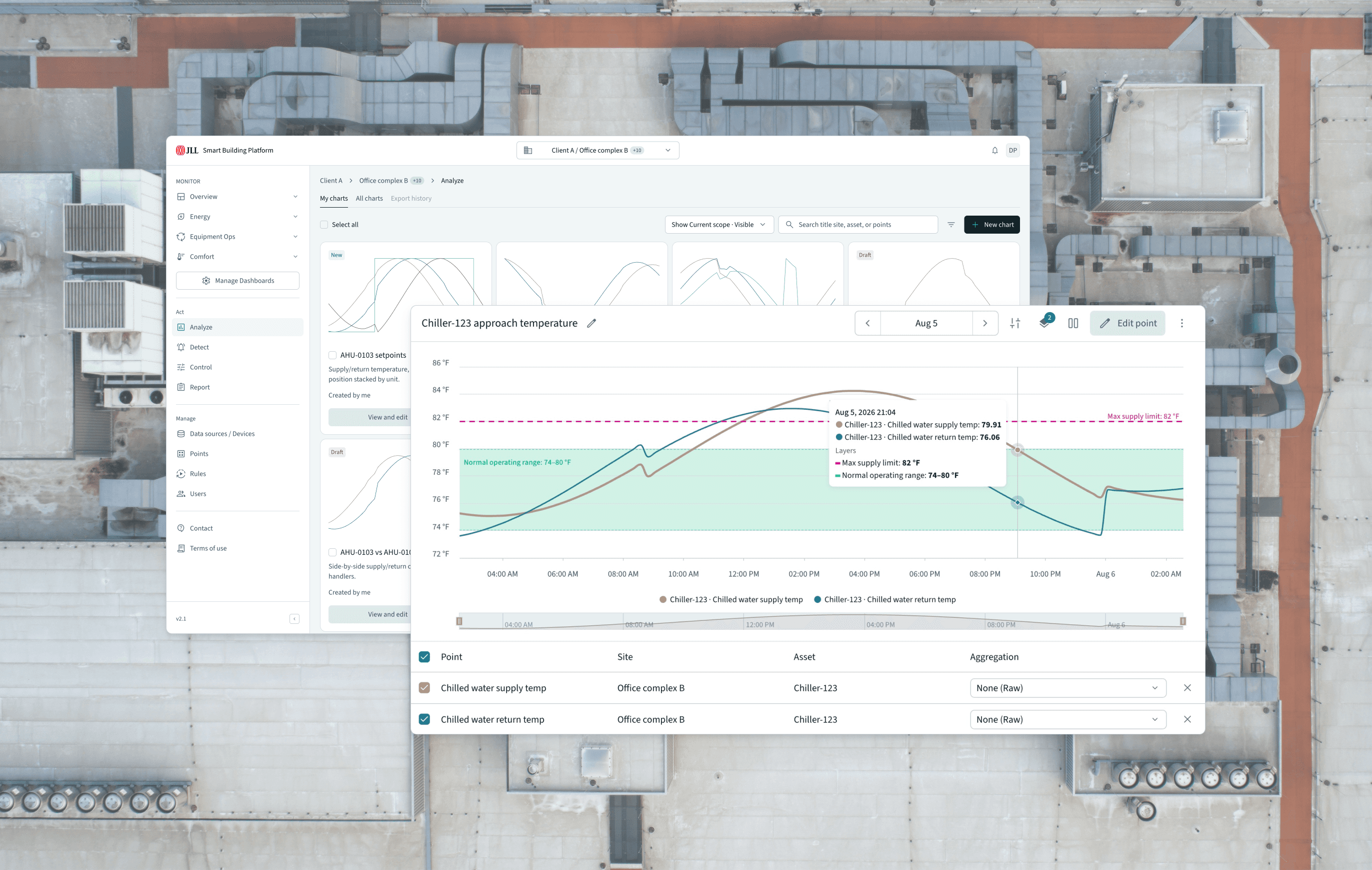Open Terms of use
The image size is (1372, 870).
pyautogui.click(x=237, y=548)
